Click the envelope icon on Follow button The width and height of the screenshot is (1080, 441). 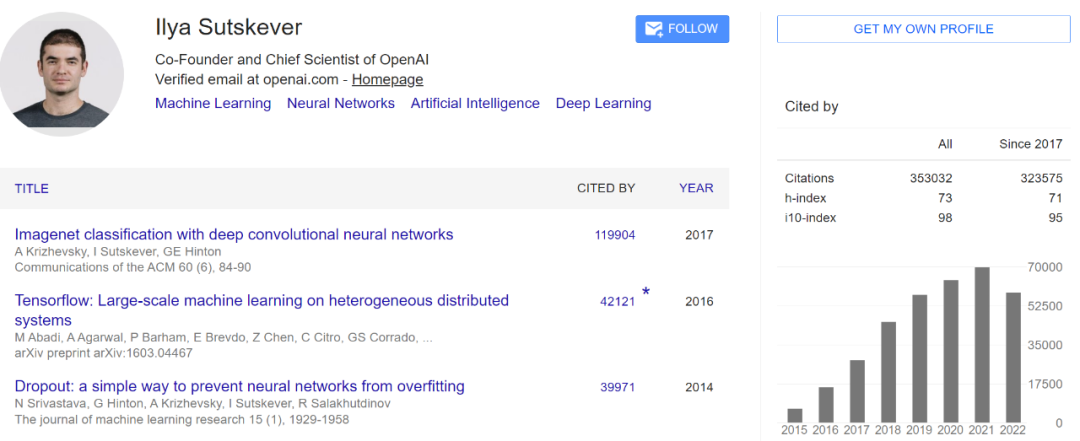tap(655, 29)
